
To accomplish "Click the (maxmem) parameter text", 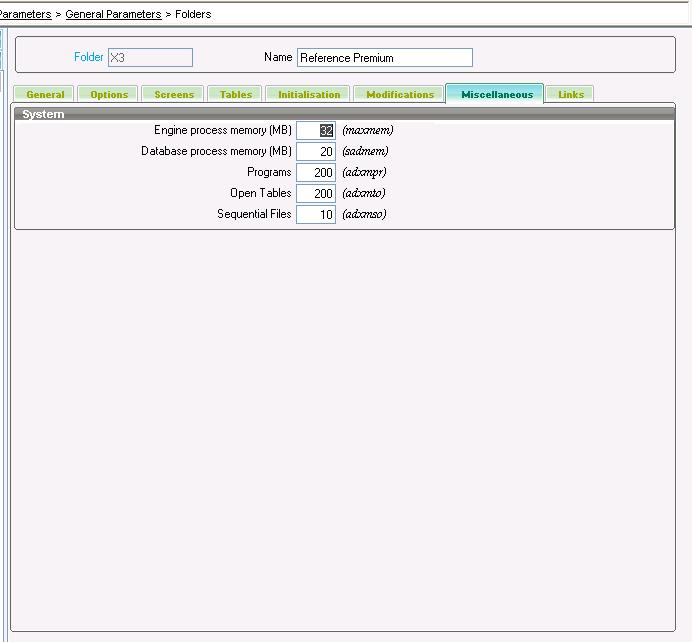I will click(x=368, y=130).
